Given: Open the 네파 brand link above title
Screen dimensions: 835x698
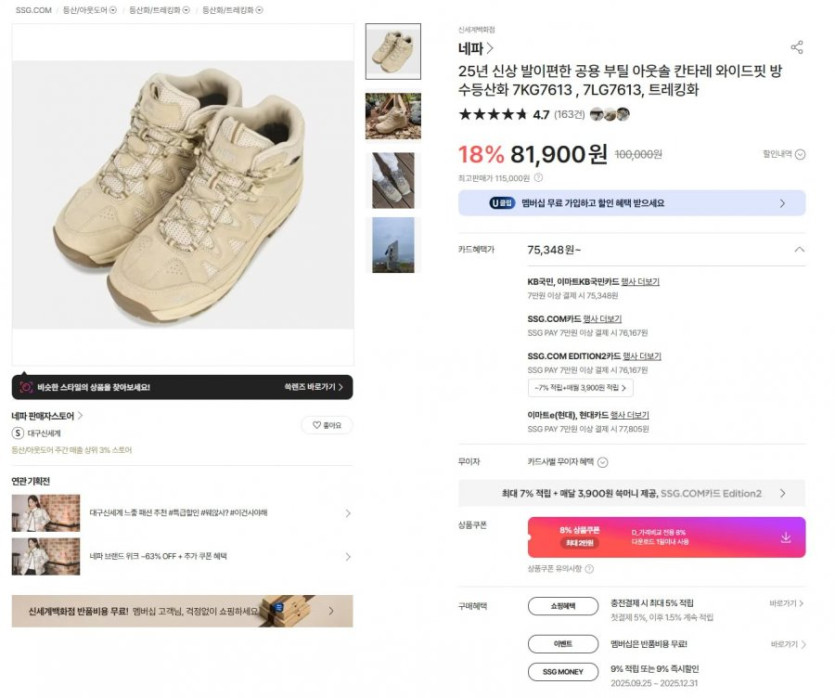Looking at the screenshot, I should pyautogui.click(x=475, y=48).
